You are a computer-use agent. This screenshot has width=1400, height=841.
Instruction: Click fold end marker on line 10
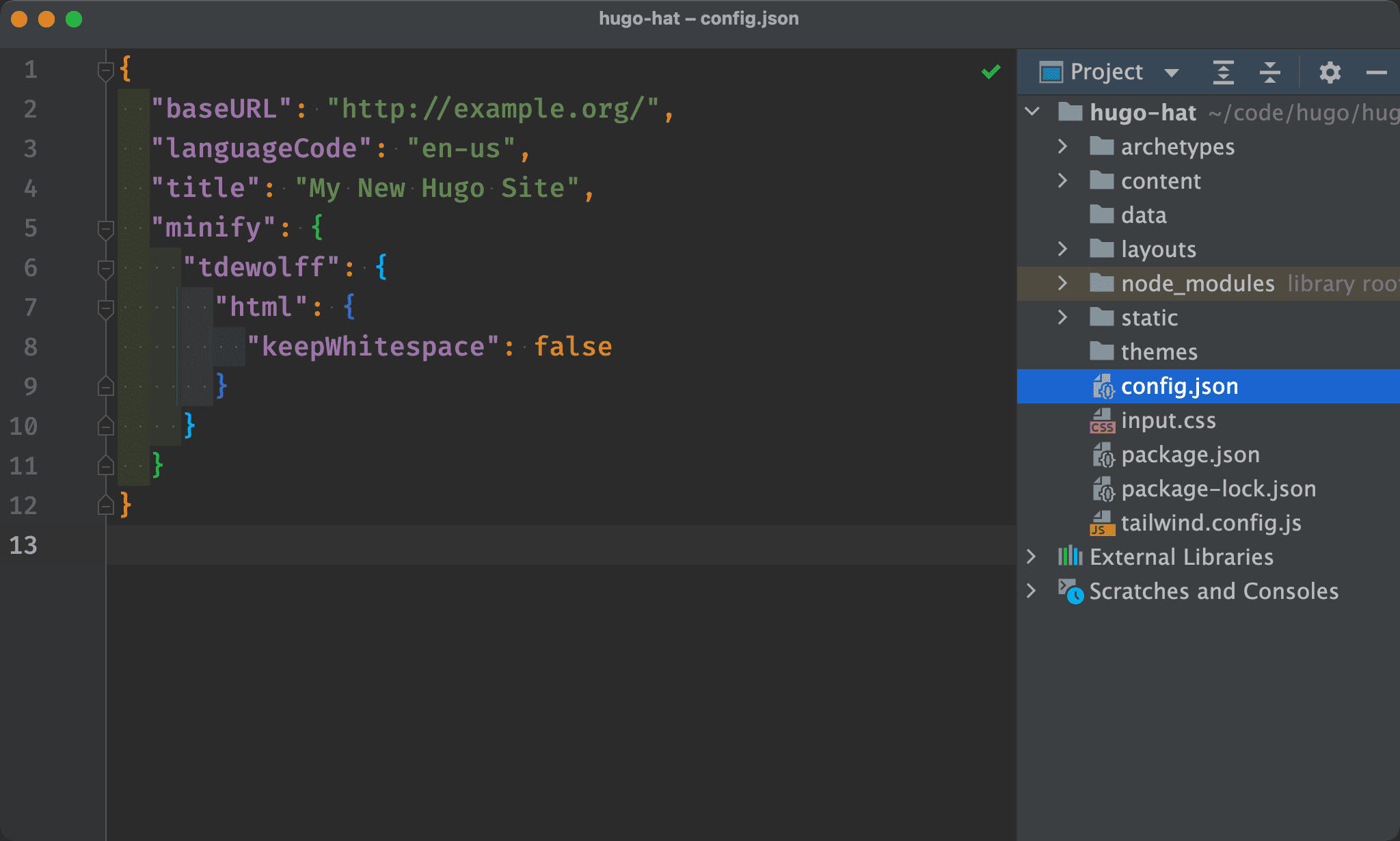(105, 426)
